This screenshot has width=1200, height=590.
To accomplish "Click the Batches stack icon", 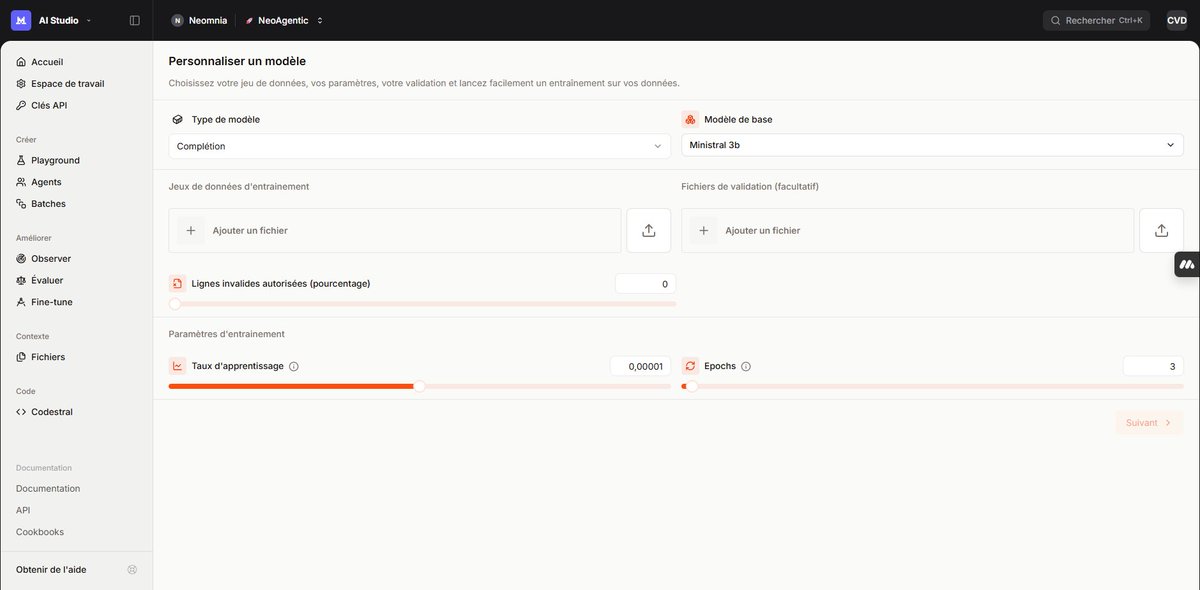I will coord(22,204).
